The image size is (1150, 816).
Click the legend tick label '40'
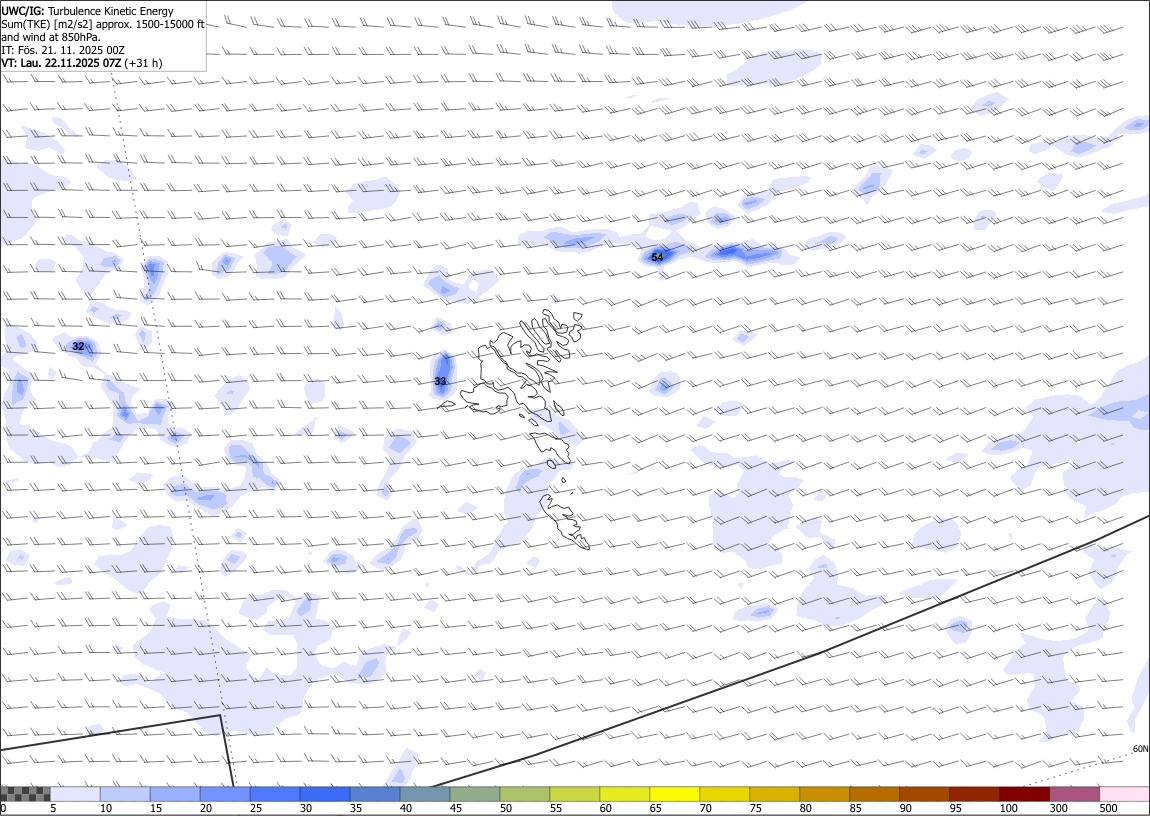pos(406,808)
